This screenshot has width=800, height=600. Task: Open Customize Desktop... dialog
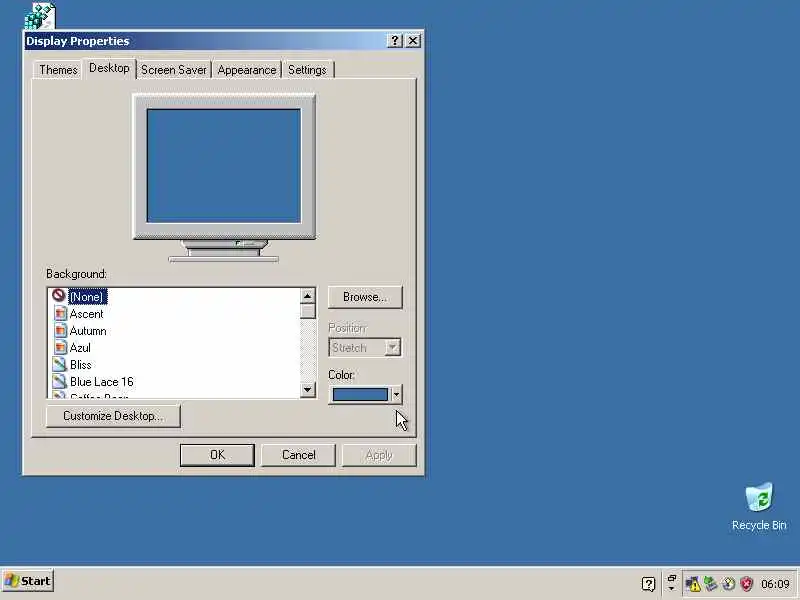[x=113, y=416]
